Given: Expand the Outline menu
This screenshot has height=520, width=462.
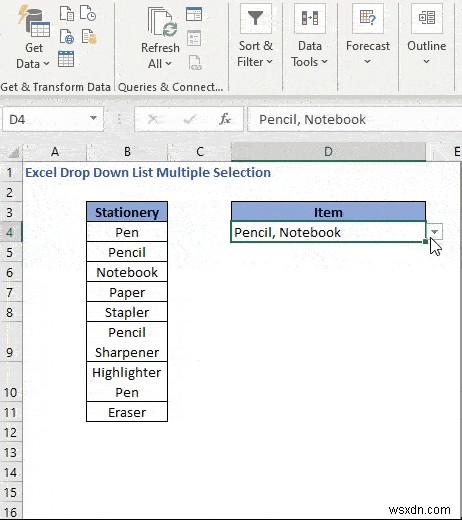Looking at the screenshot, I should [x=426, y=37].
